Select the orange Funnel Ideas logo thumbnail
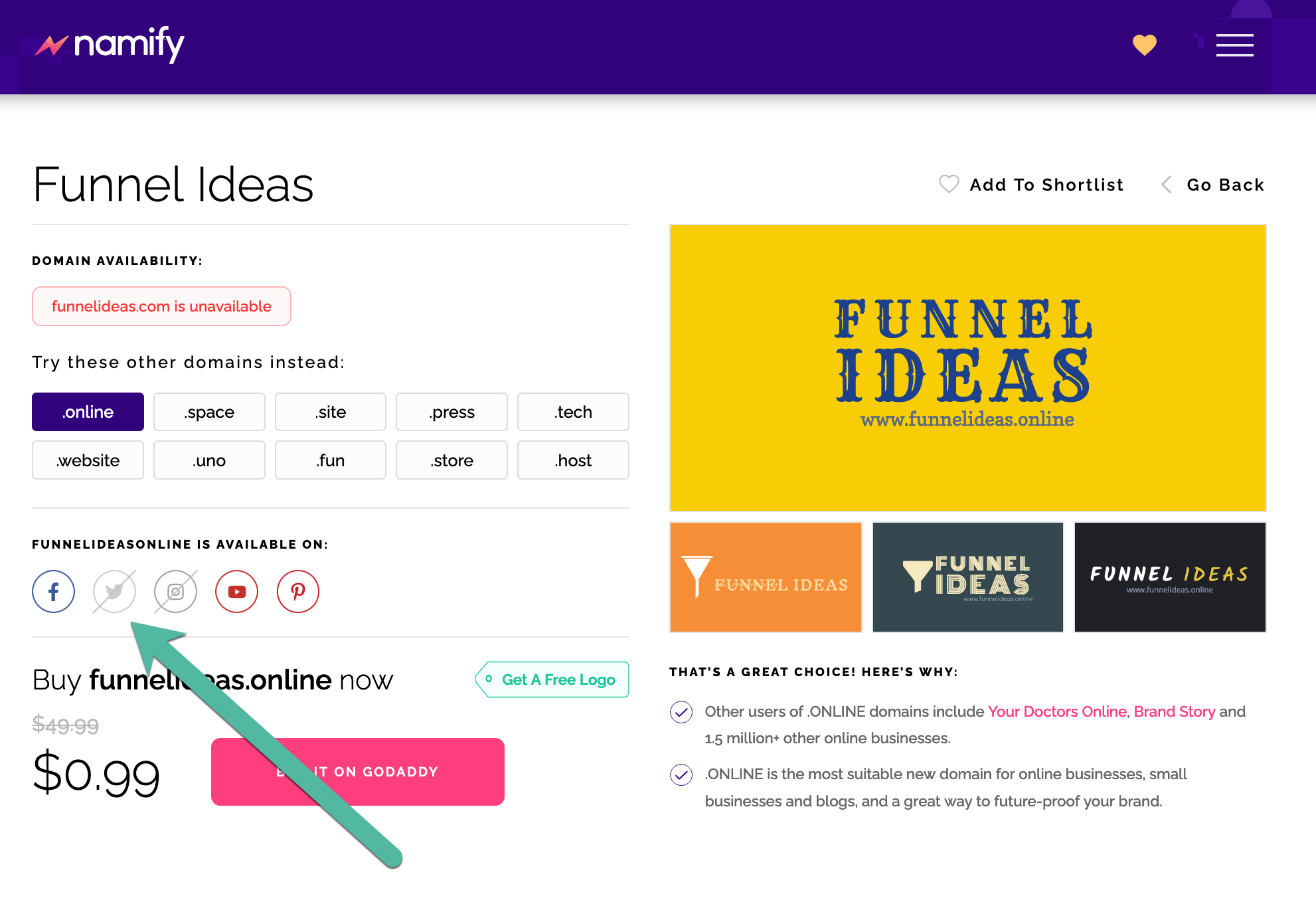 point(766,577)
